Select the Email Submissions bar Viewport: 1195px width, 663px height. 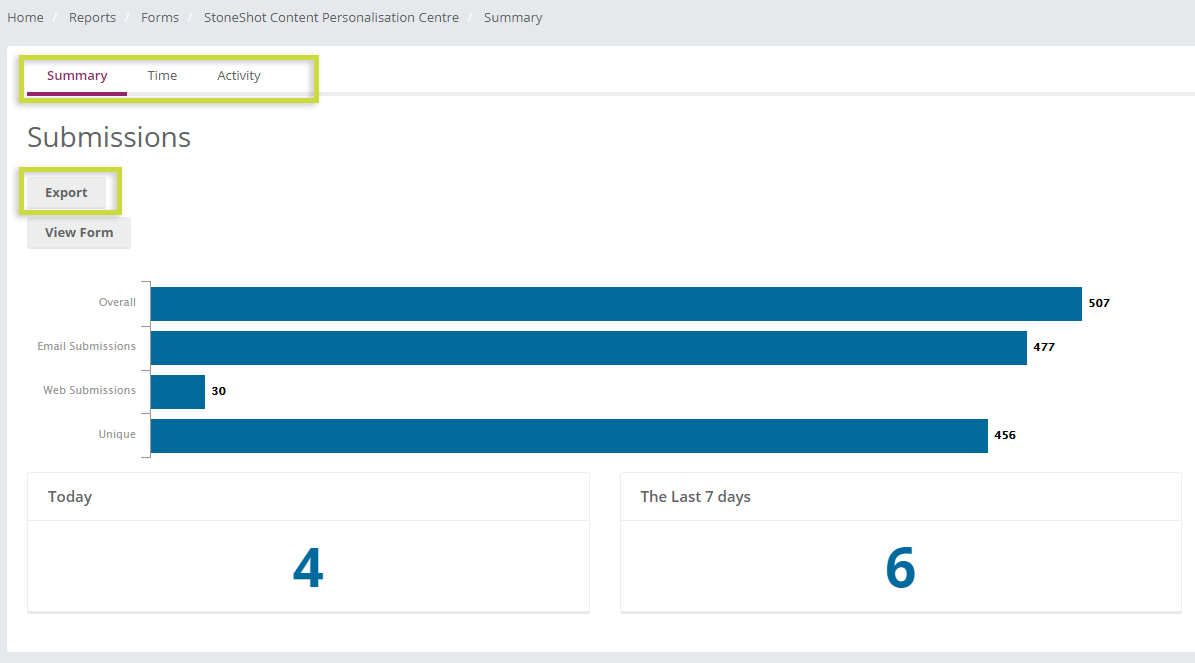coord(588,348)
